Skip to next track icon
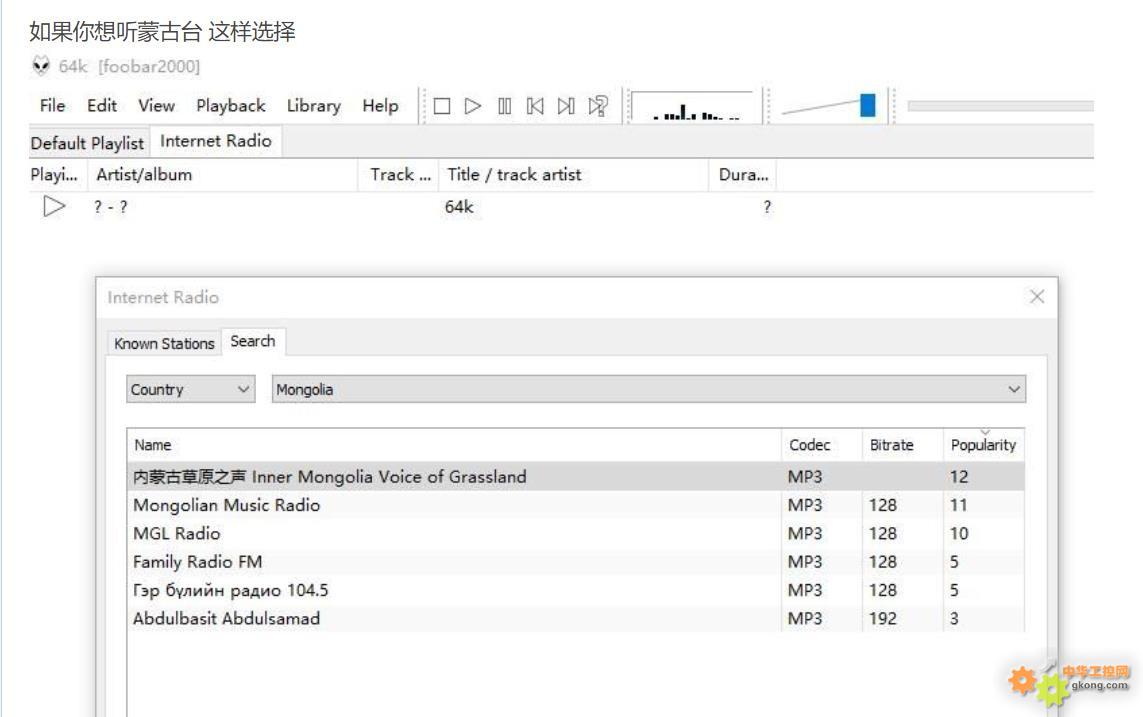 pyautogui.click(x=566, y=106)
